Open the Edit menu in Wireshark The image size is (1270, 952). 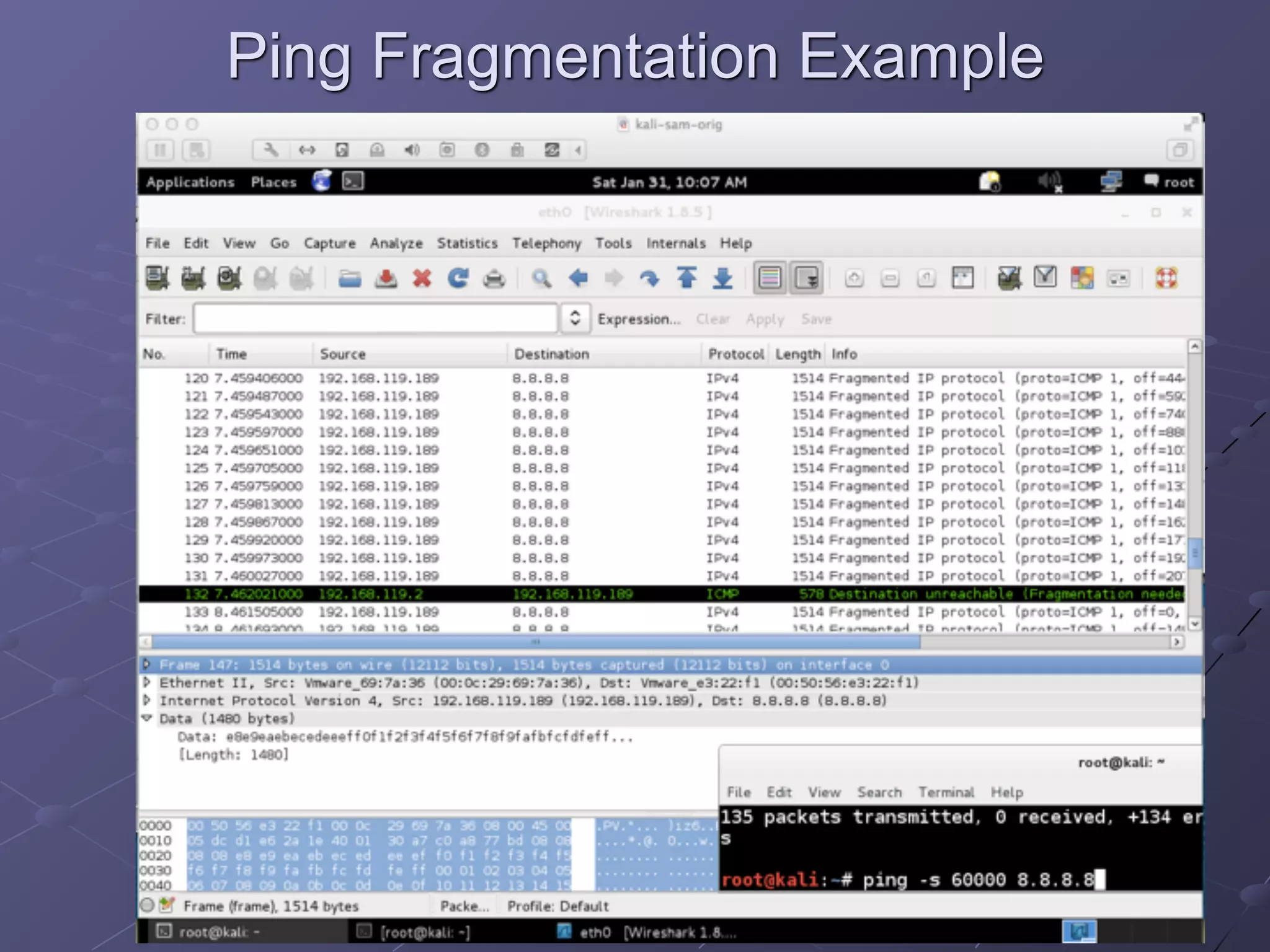[195, 243]
